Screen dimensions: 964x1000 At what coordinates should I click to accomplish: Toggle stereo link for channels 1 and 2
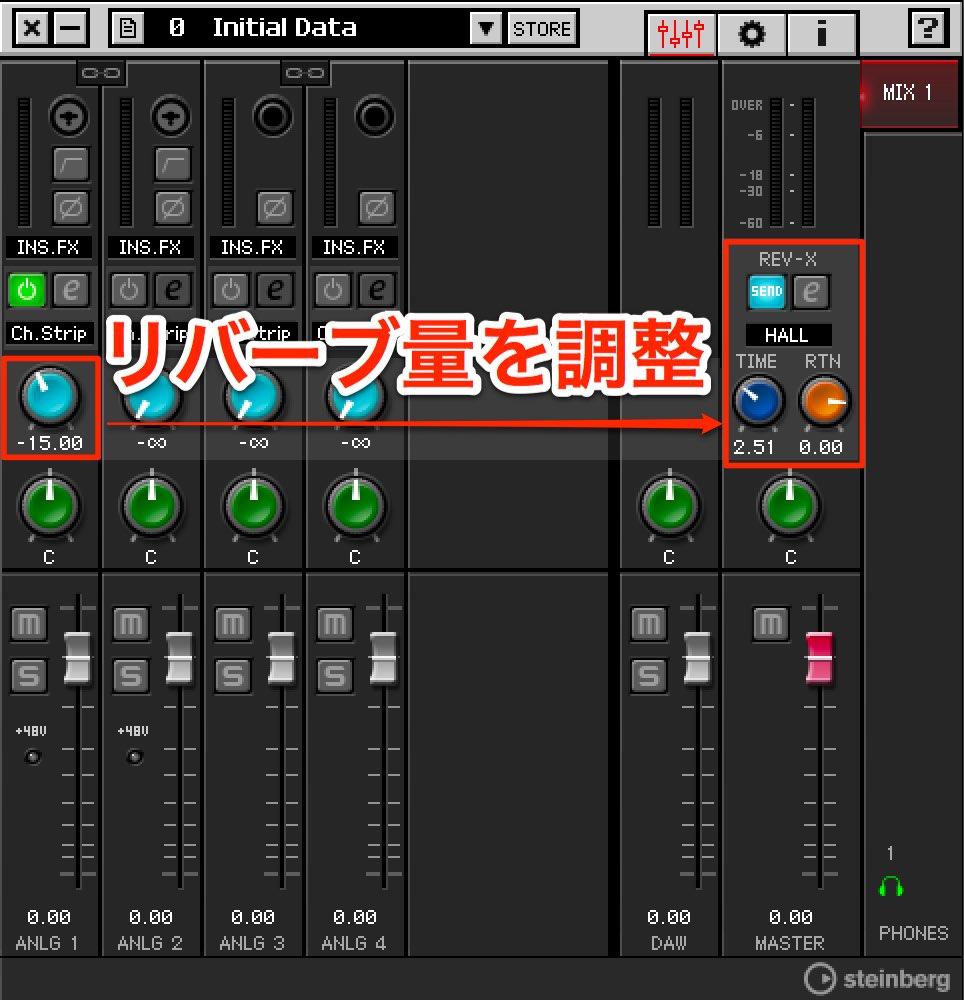101,73
